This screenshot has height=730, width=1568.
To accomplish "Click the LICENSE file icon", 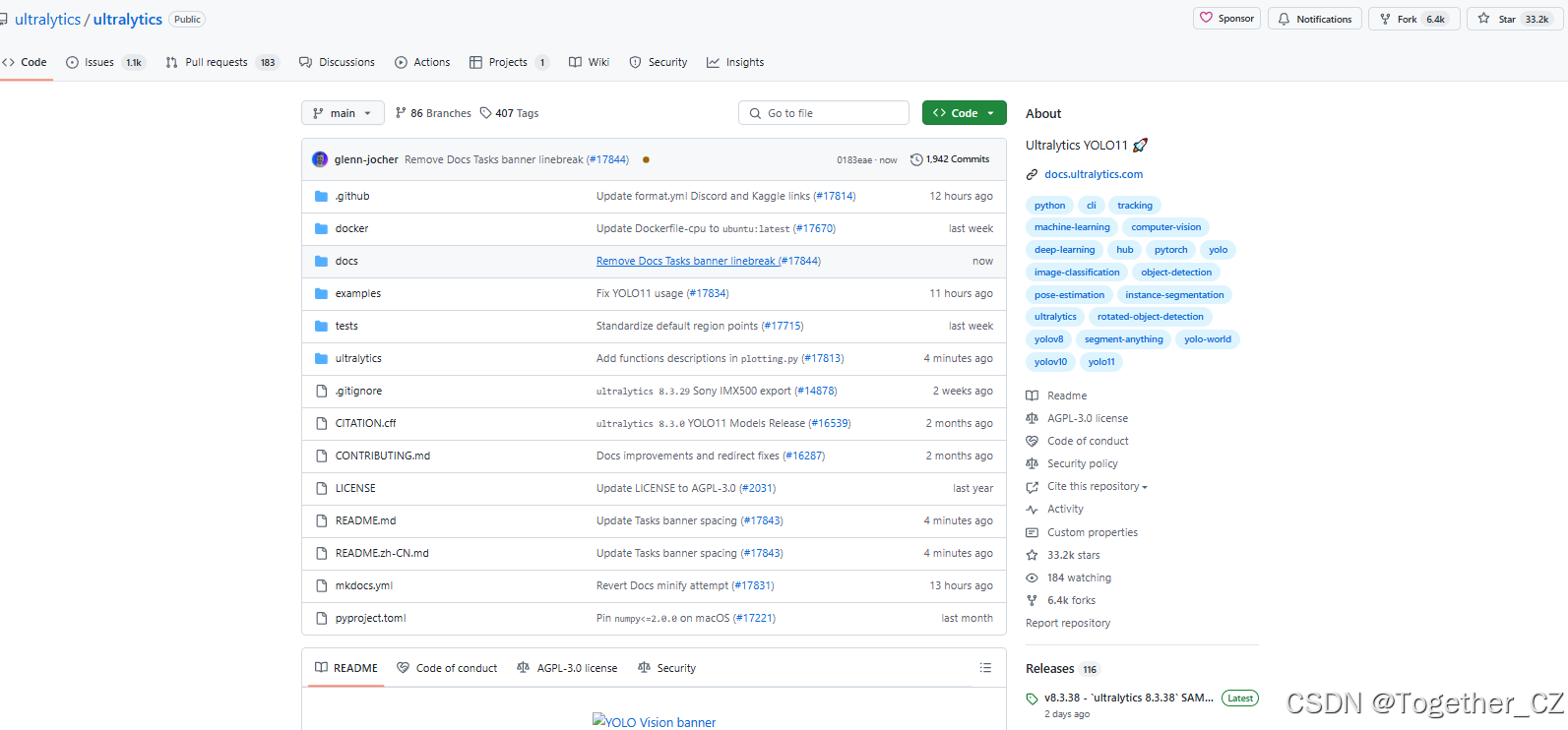I will tap(321, 488).
